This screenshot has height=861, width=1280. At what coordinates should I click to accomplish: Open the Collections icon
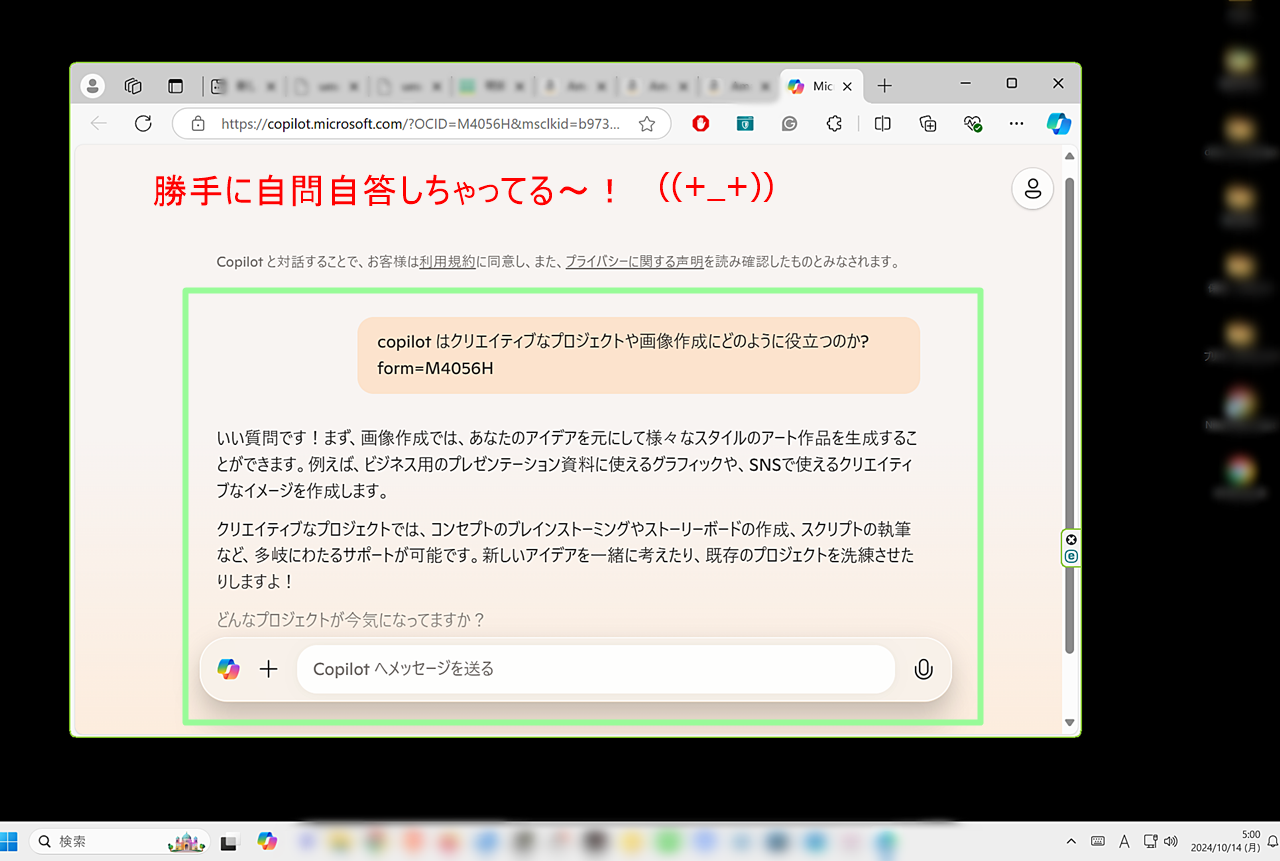click(928, 124)
